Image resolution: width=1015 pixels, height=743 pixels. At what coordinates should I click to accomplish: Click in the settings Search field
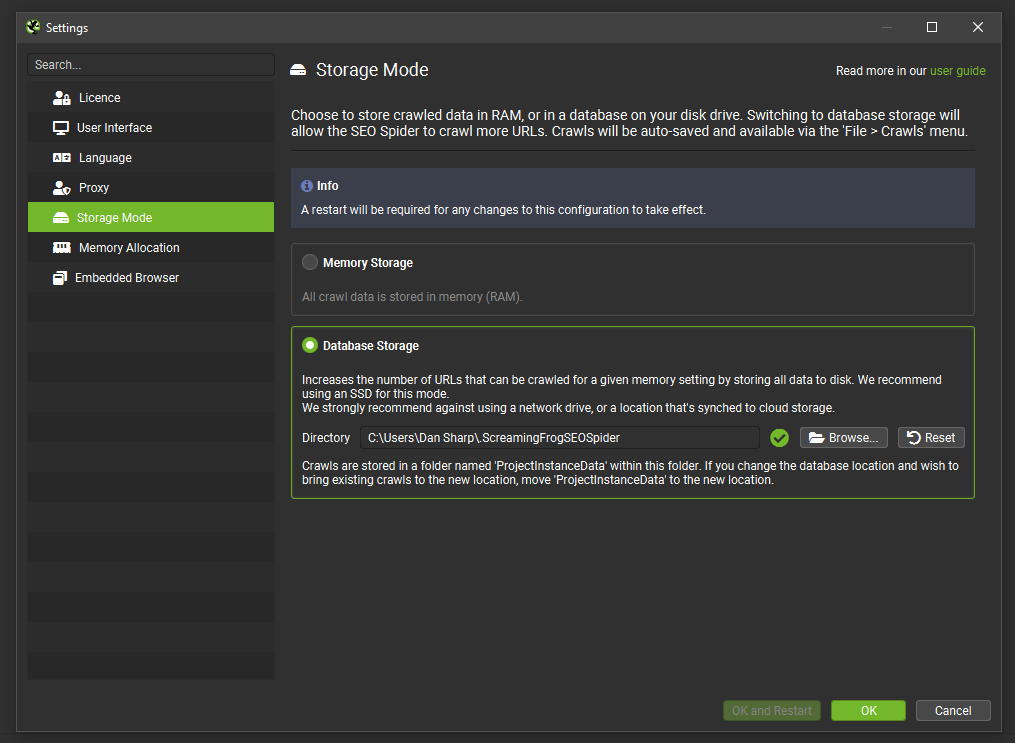tap(150, 65)
